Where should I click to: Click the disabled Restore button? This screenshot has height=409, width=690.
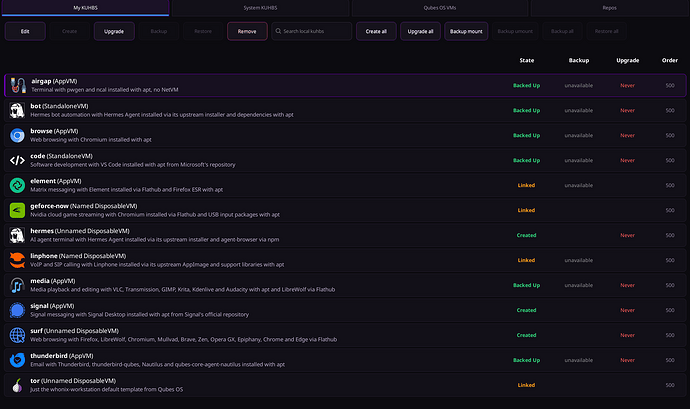pos(203,31)
